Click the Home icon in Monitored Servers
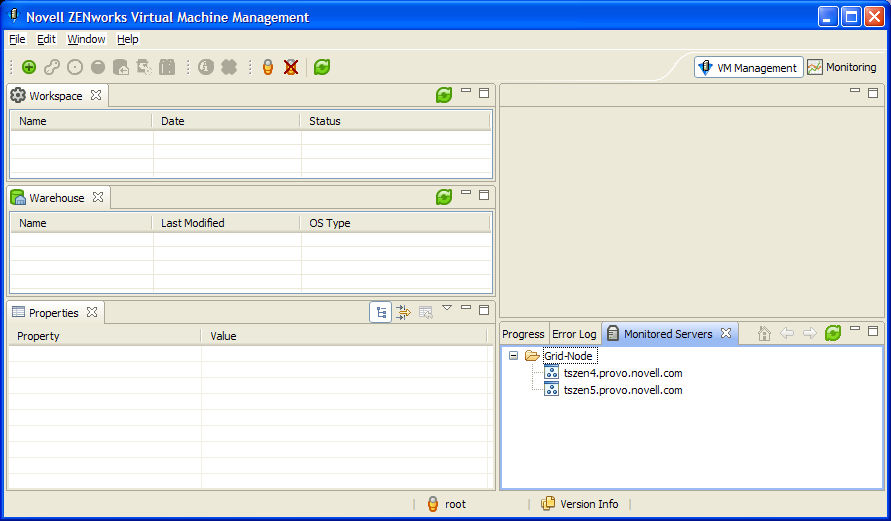 [x=764, y=333]
